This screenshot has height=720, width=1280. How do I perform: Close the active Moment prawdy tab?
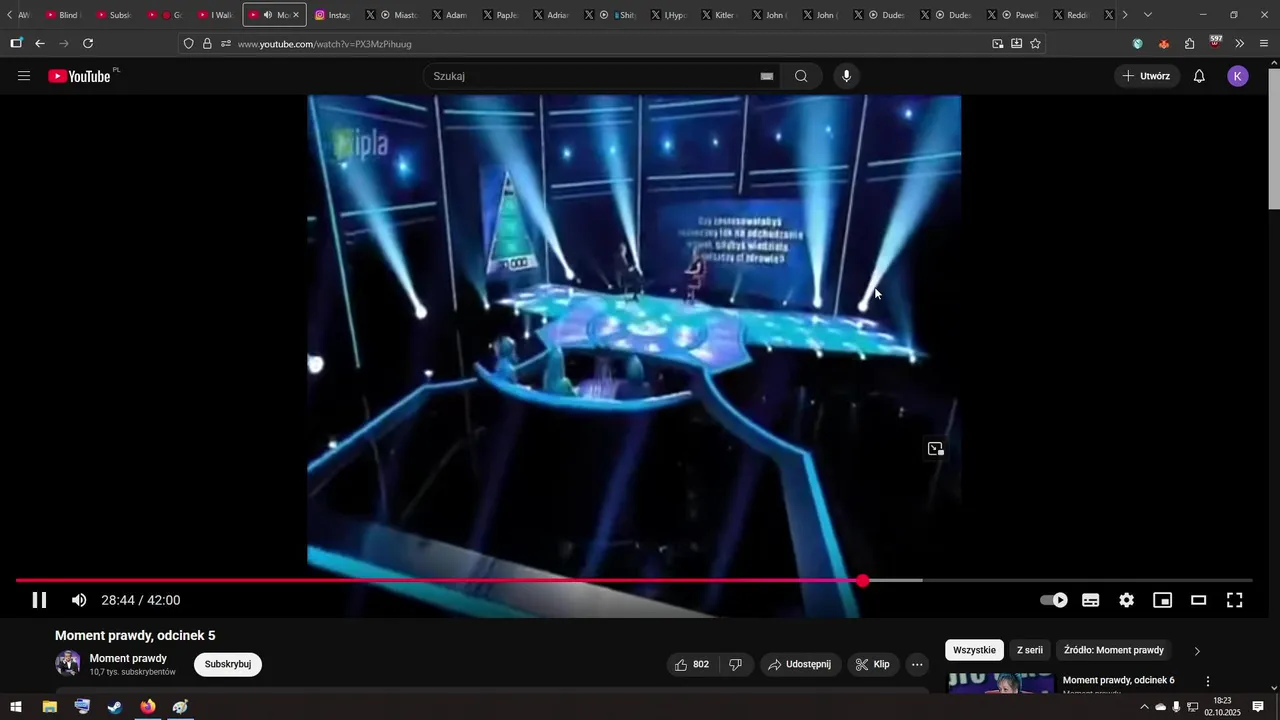click(x=296, y=15)
